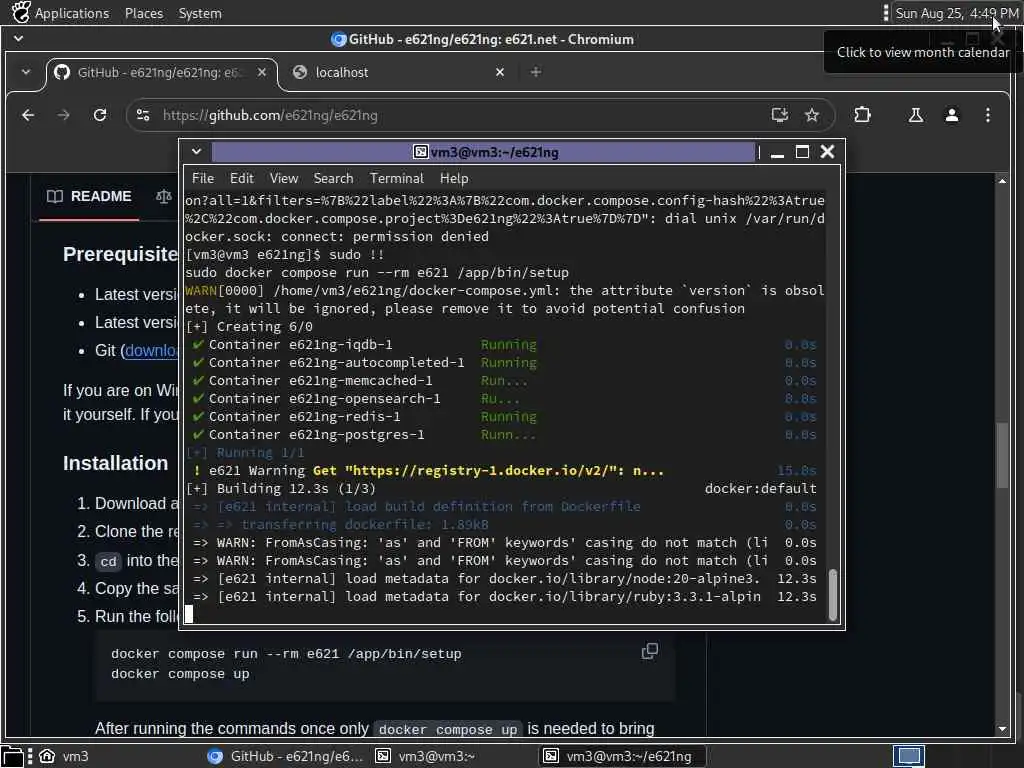Click 'sudo docker compose run' terminal line
The height and width of the screenshot is (768, 1024).
click(377, 272)
